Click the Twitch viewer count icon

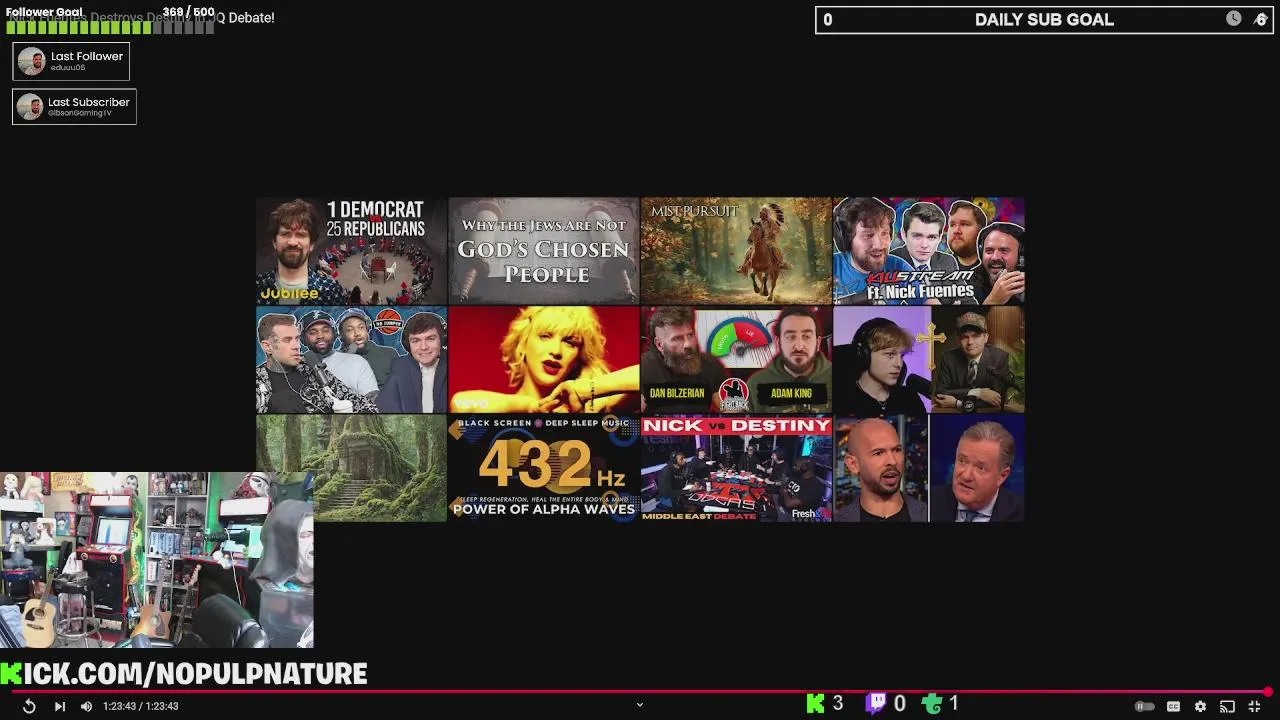click(876, 704)
